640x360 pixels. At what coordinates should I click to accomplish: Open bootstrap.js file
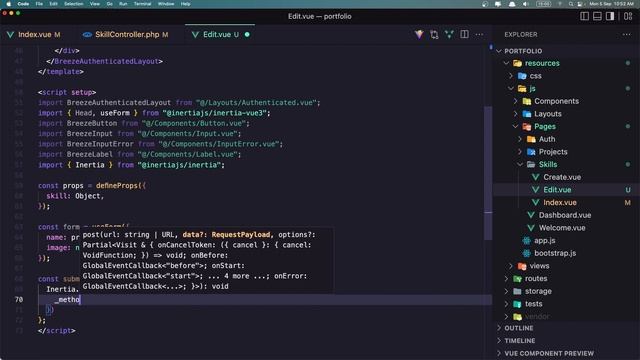555,253
